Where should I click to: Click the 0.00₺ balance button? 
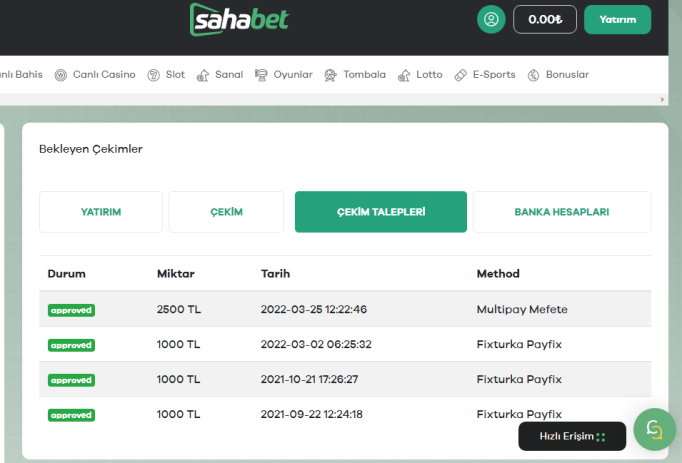pos(544,19)
